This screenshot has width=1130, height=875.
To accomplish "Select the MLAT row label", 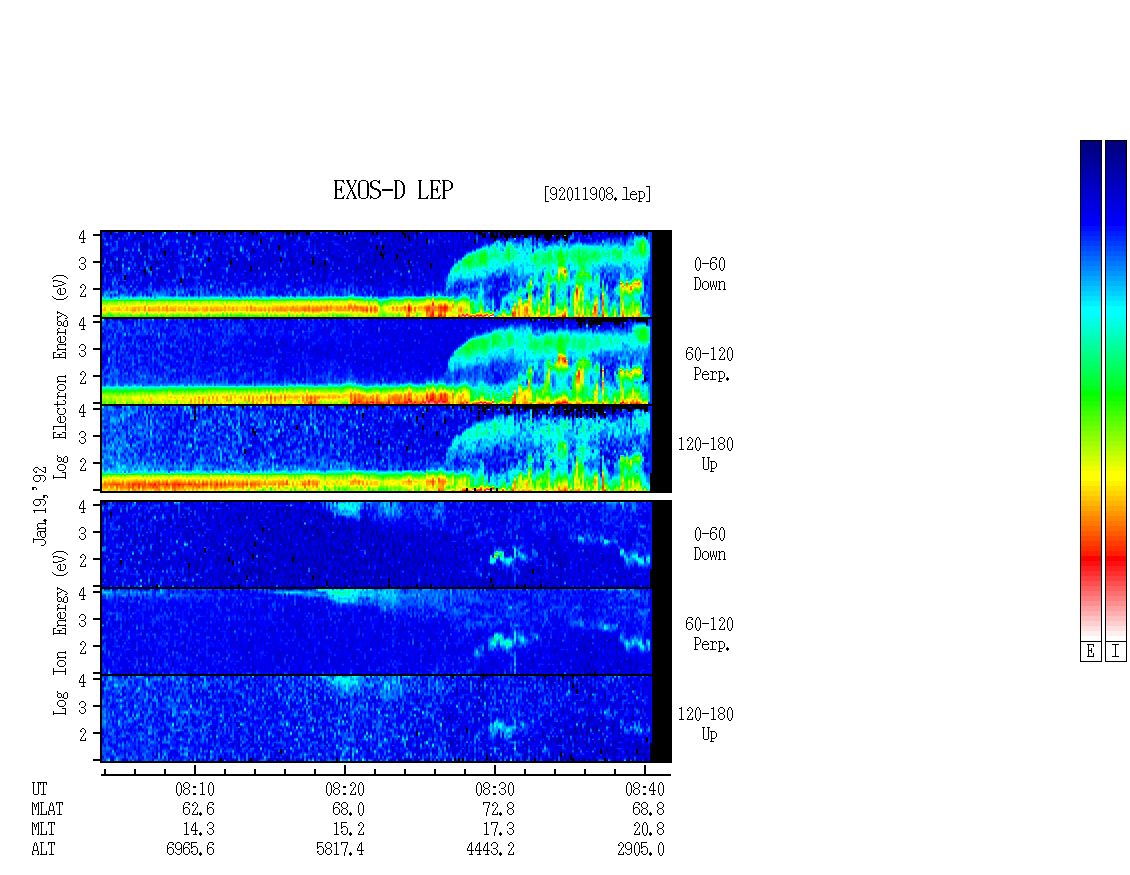I will click(47, 809).
